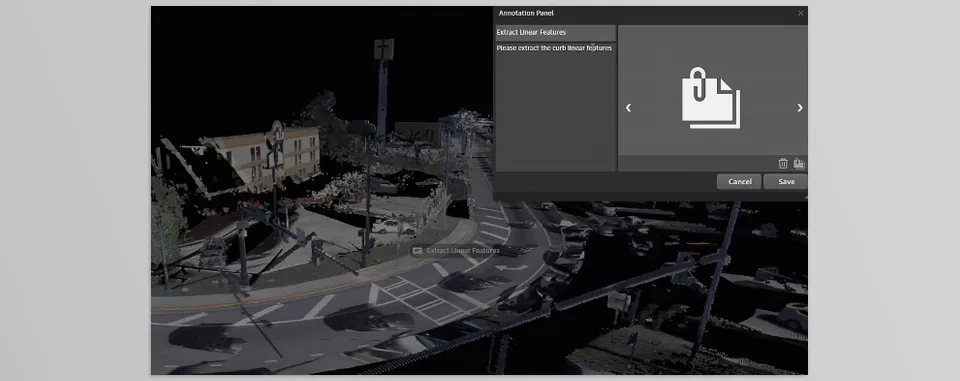Edit the Extract Linear Features title field

click(x=555, y=32)
